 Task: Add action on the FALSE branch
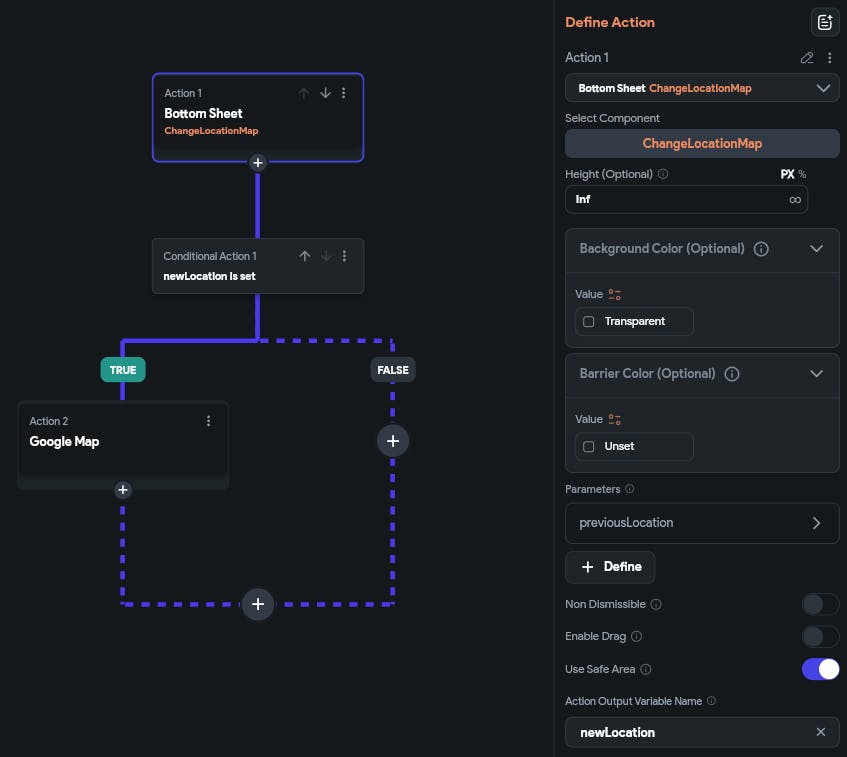[x=393, y=440]
